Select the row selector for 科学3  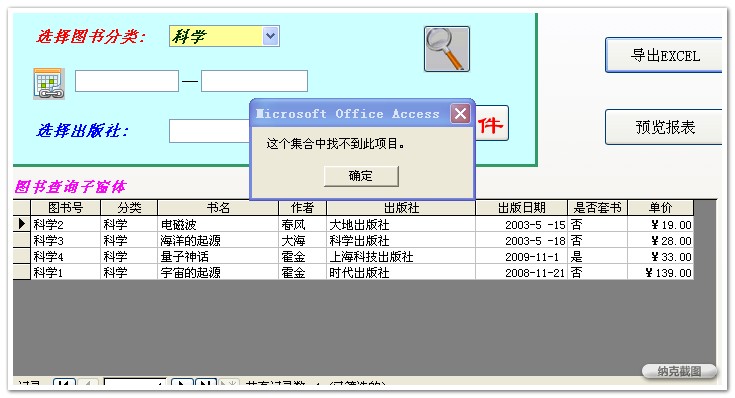pos(22,240)
